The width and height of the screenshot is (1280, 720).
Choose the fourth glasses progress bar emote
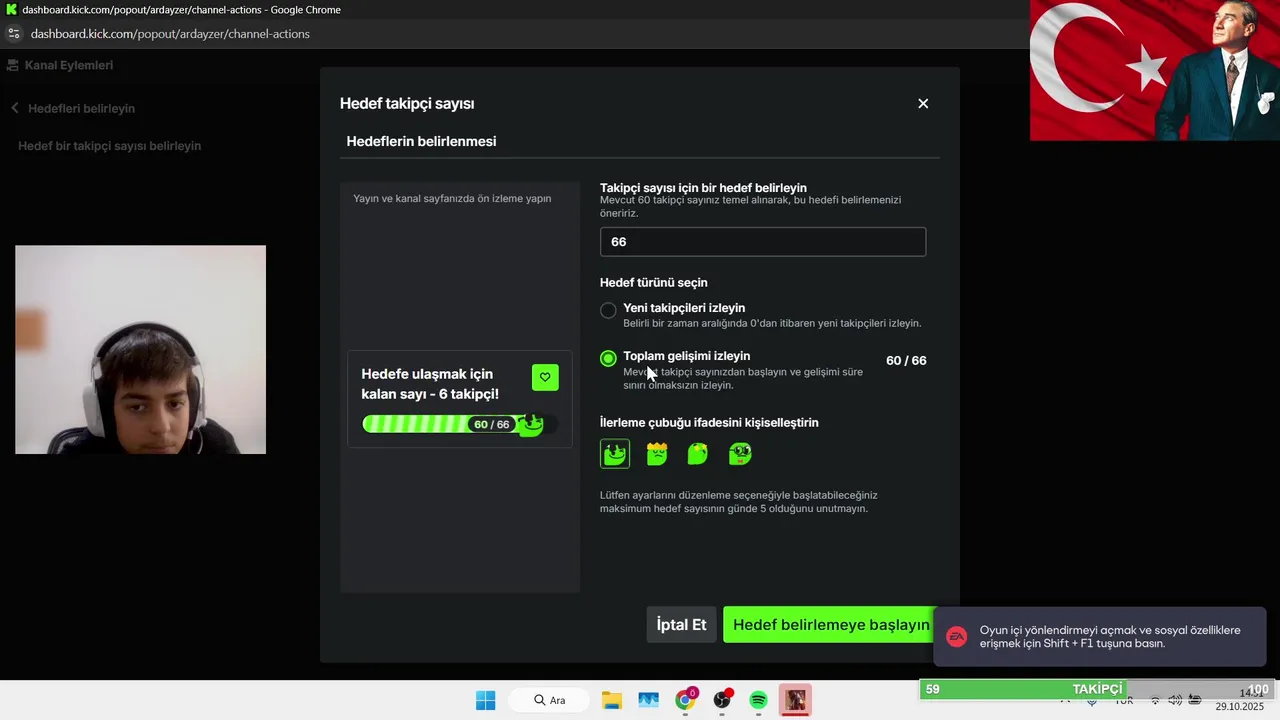click(740, 454)
